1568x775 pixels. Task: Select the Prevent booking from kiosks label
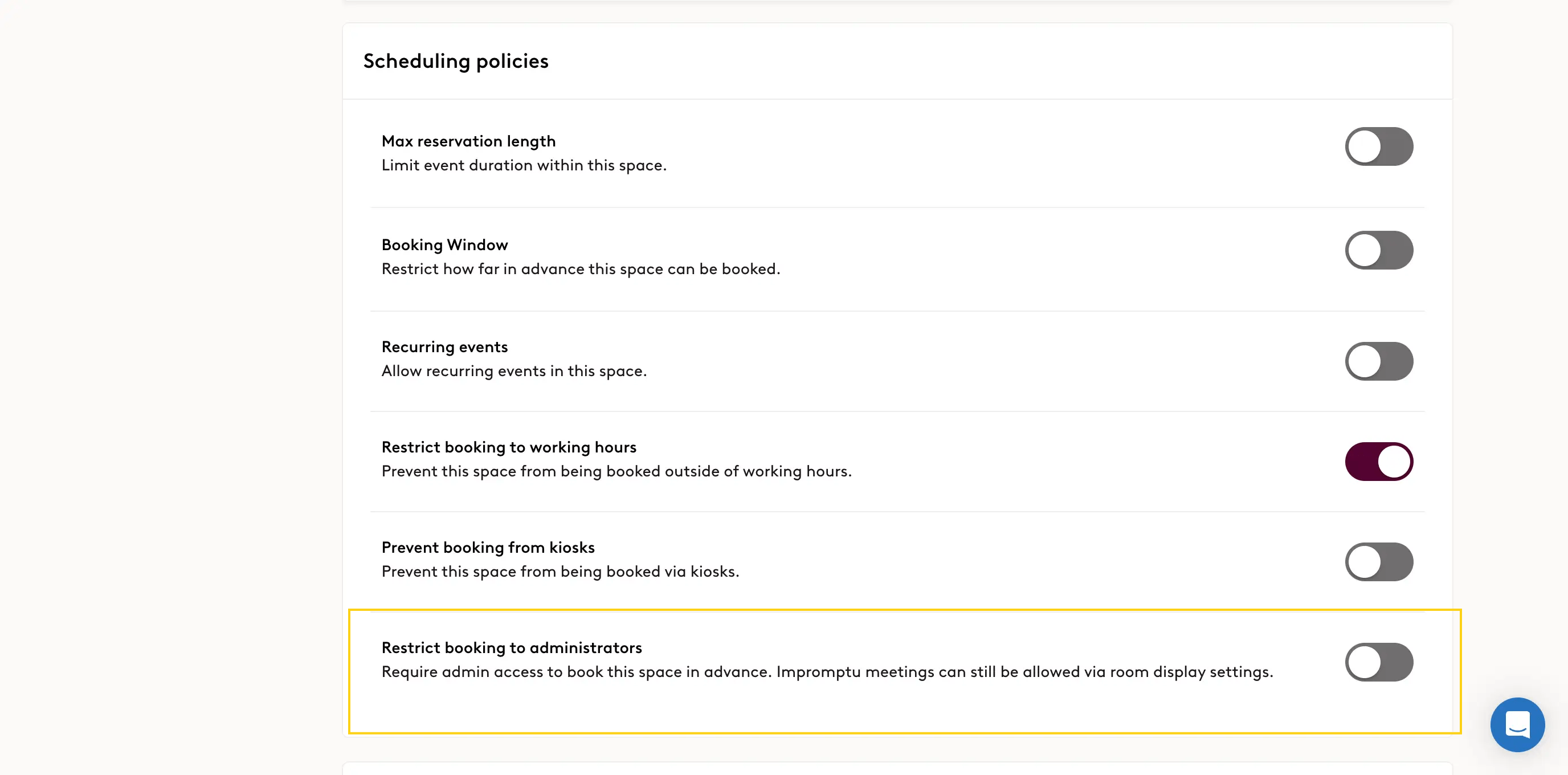pyautogui.click(x=488, y=546)
